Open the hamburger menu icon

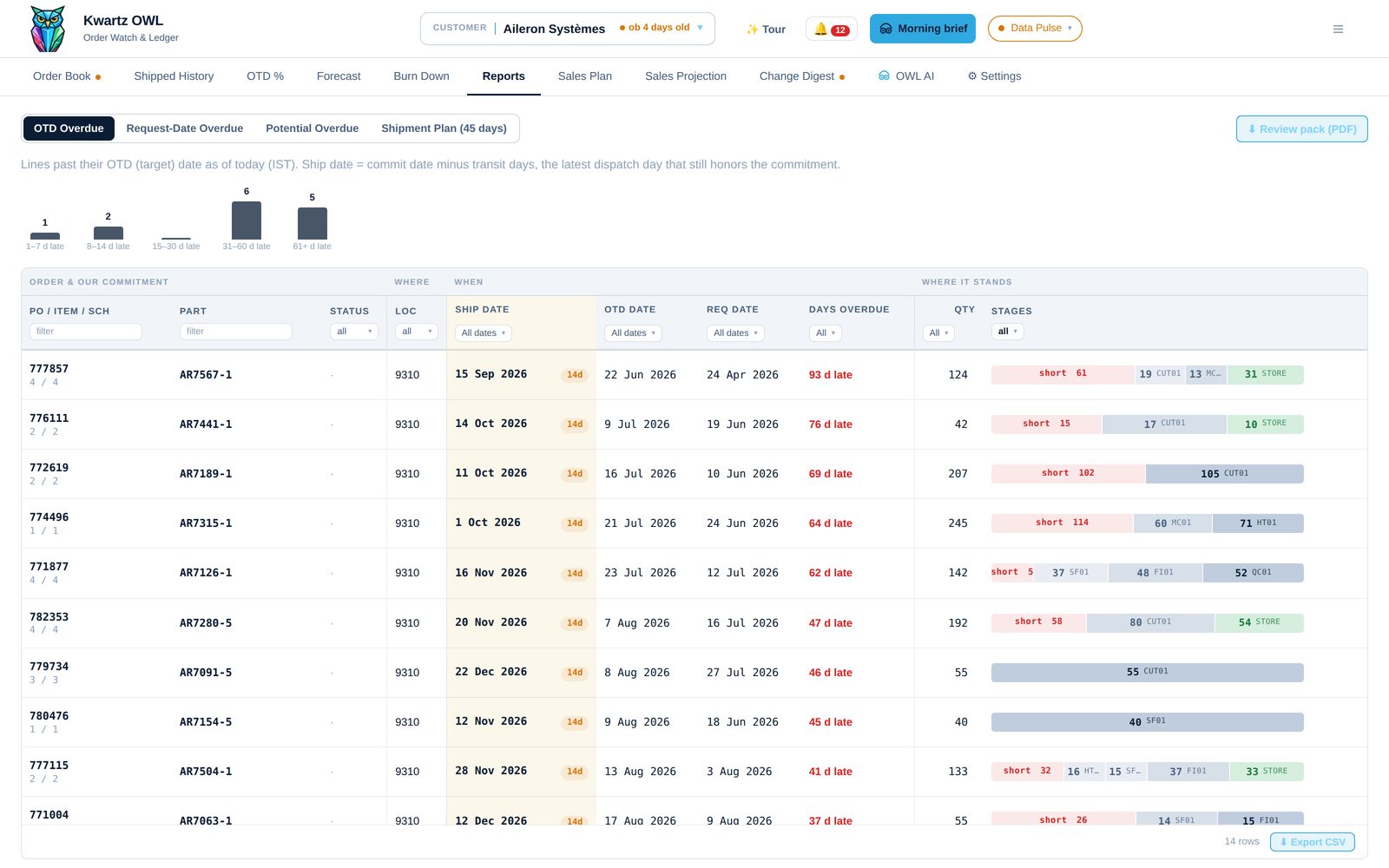[1338, 29]
